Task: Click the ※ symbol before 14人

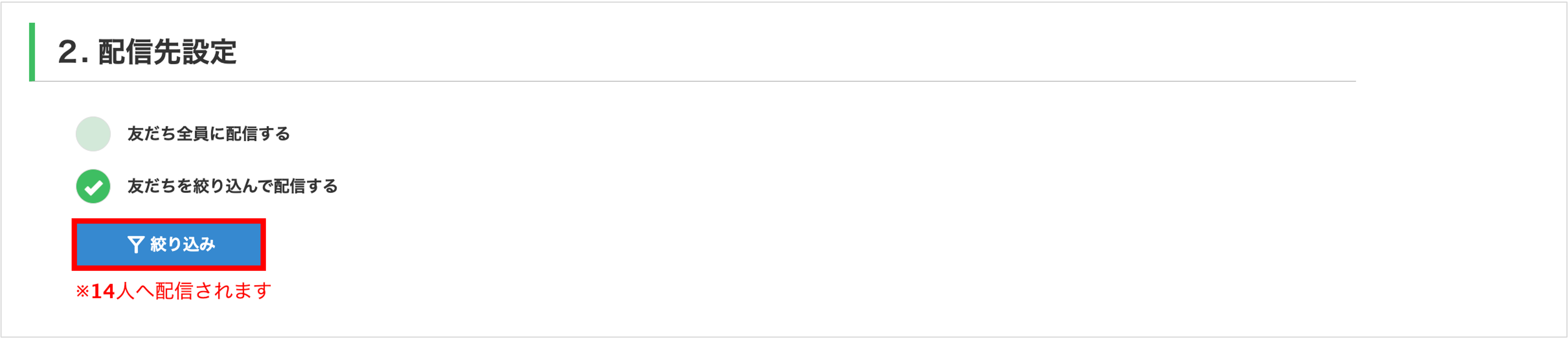Action: coord(82,291)
